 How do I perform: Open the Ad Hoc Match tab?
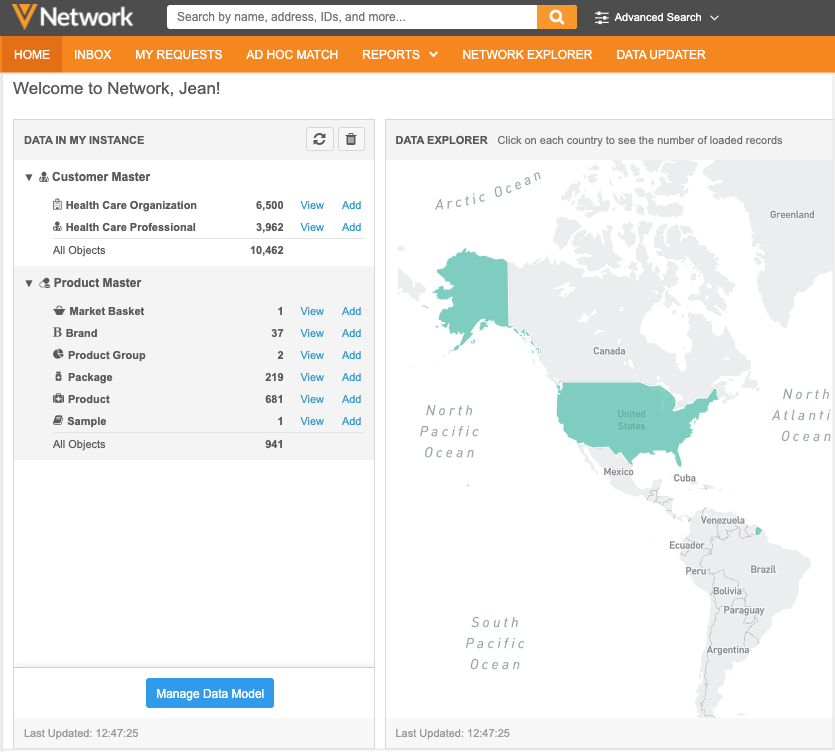292,54
